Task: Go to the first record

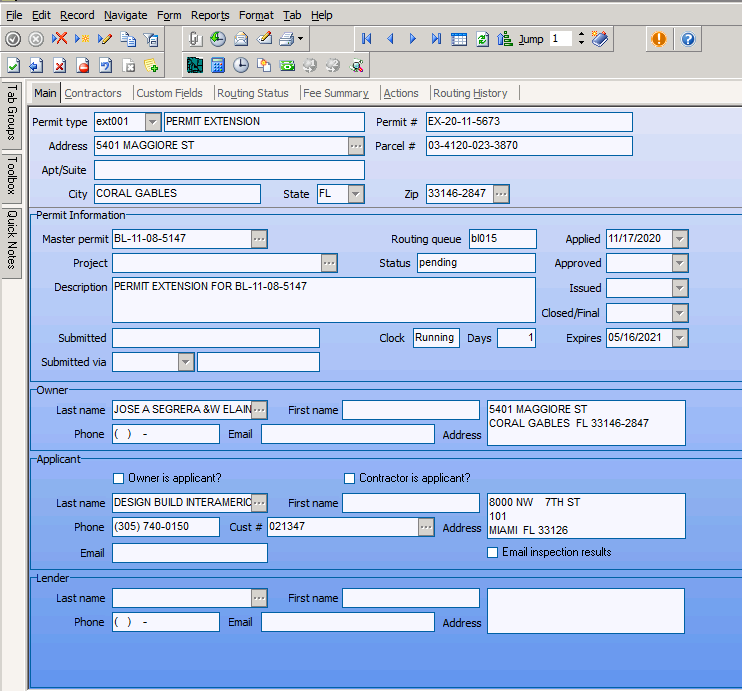Action: (367, 39)
